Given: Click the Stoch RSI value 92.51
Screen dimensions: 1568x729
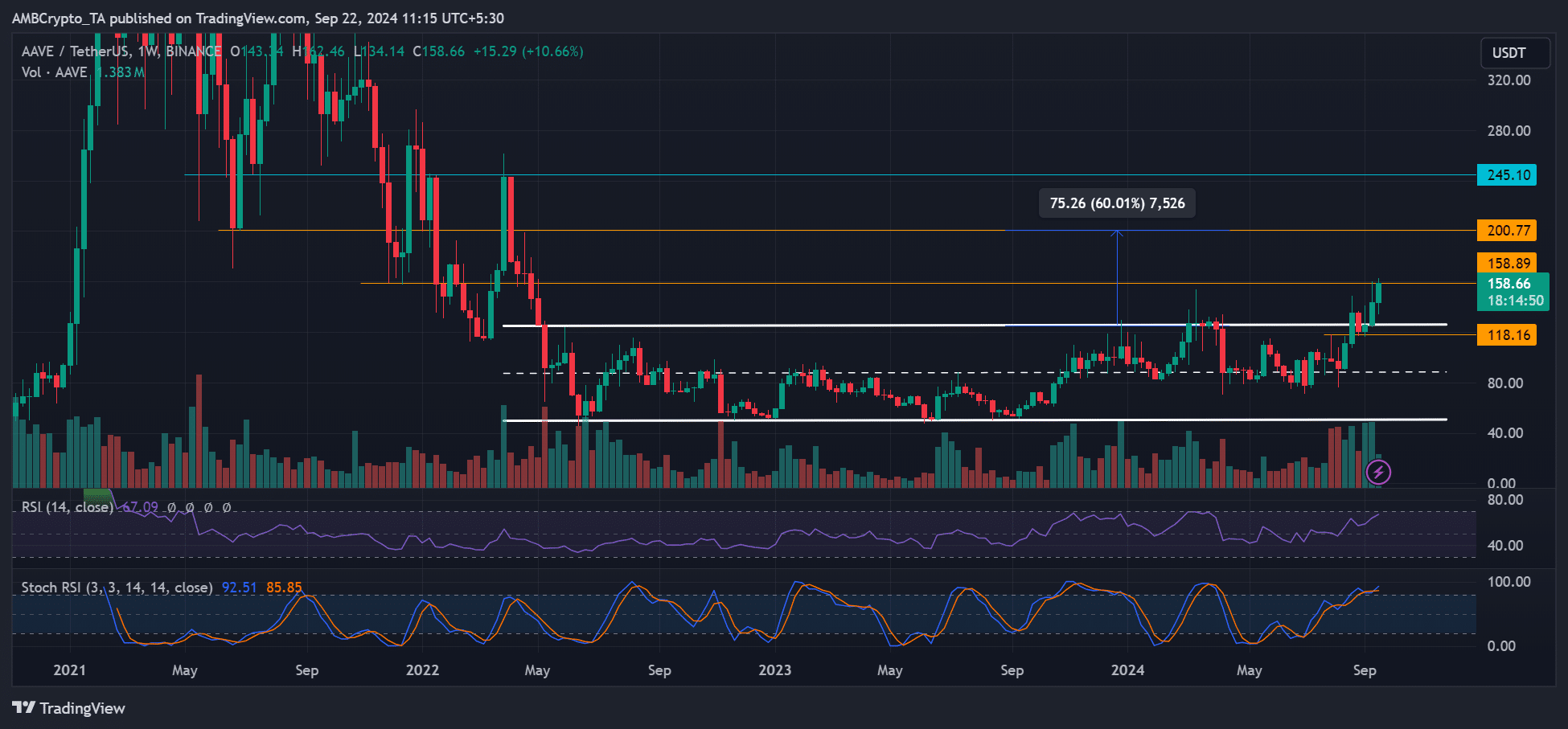Looking at the screenshot, I should coord(239,588).
